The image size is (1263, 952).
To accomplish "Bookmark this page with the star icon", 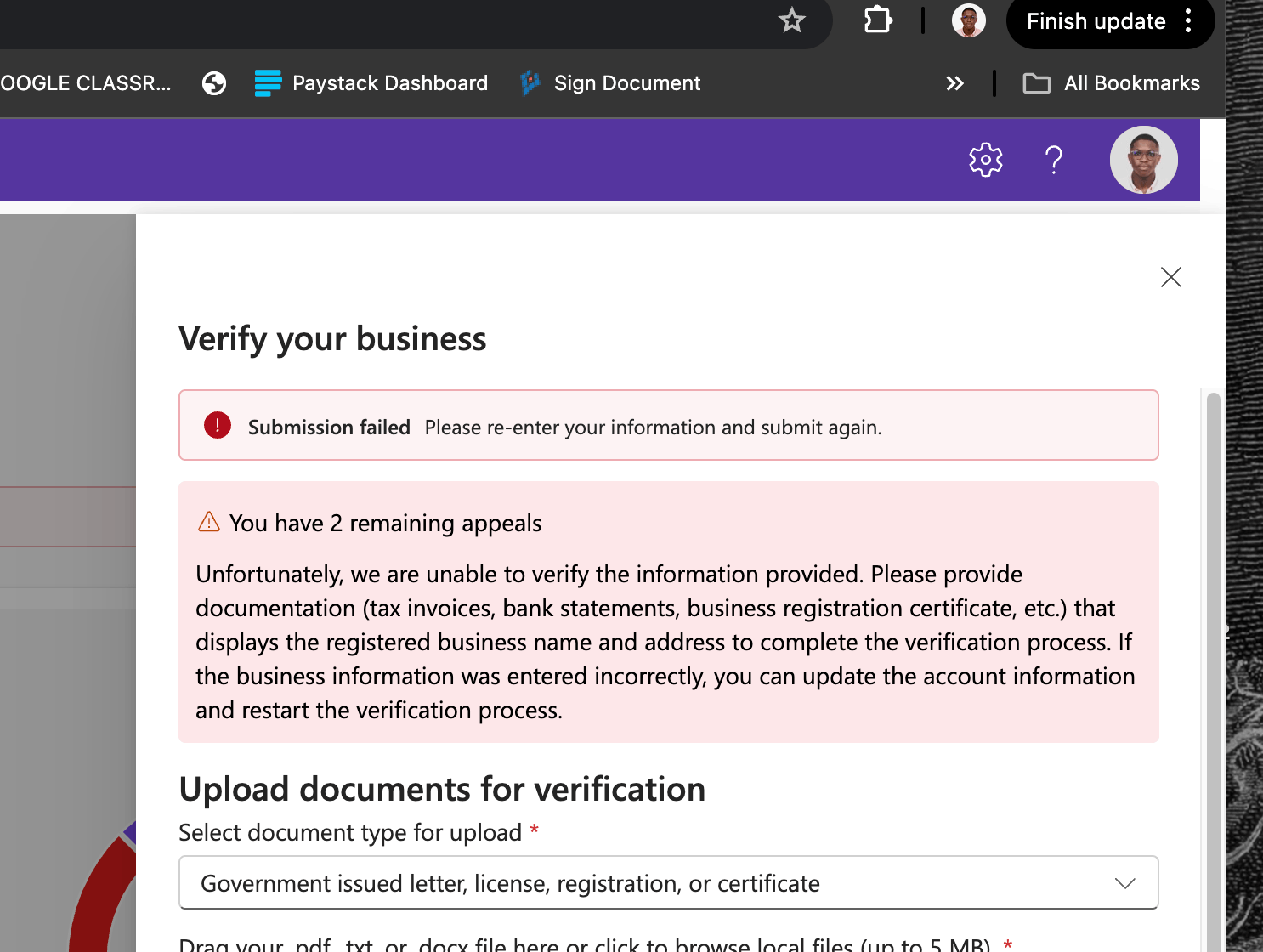I will coord(792,20).
